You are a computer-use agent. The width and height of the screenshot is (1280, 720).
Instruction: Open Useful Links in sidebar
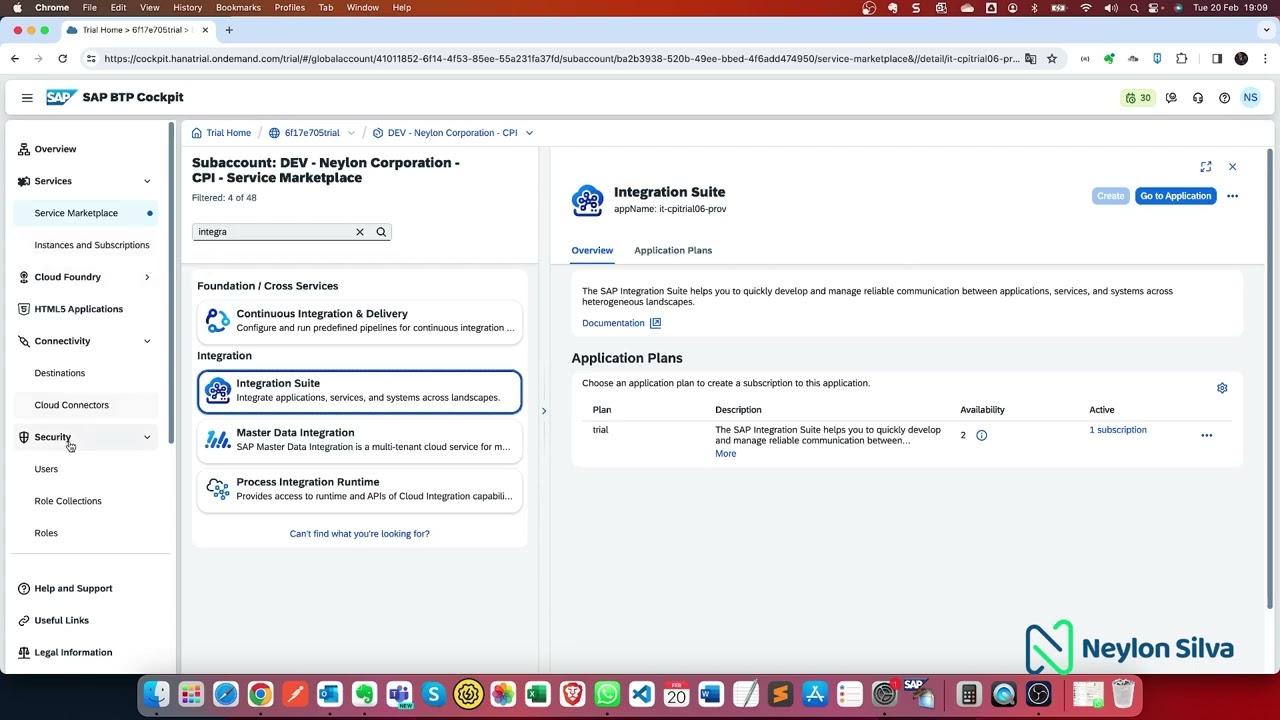(62, 620)
